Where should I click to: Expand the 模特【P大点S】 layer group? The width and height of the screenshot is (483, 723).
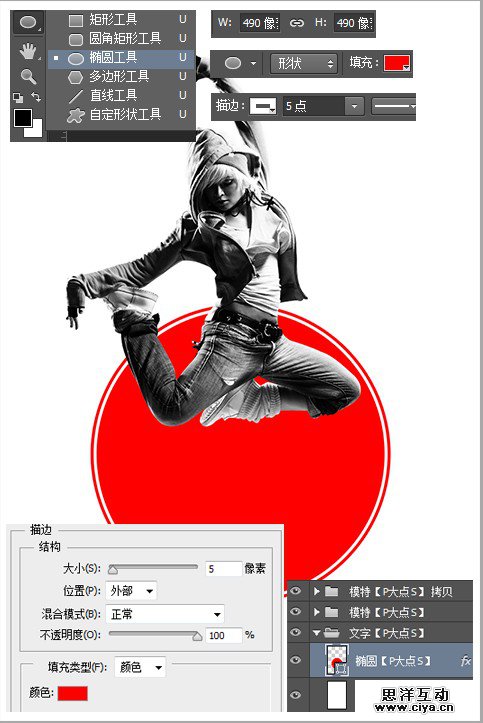coord(317,612)
